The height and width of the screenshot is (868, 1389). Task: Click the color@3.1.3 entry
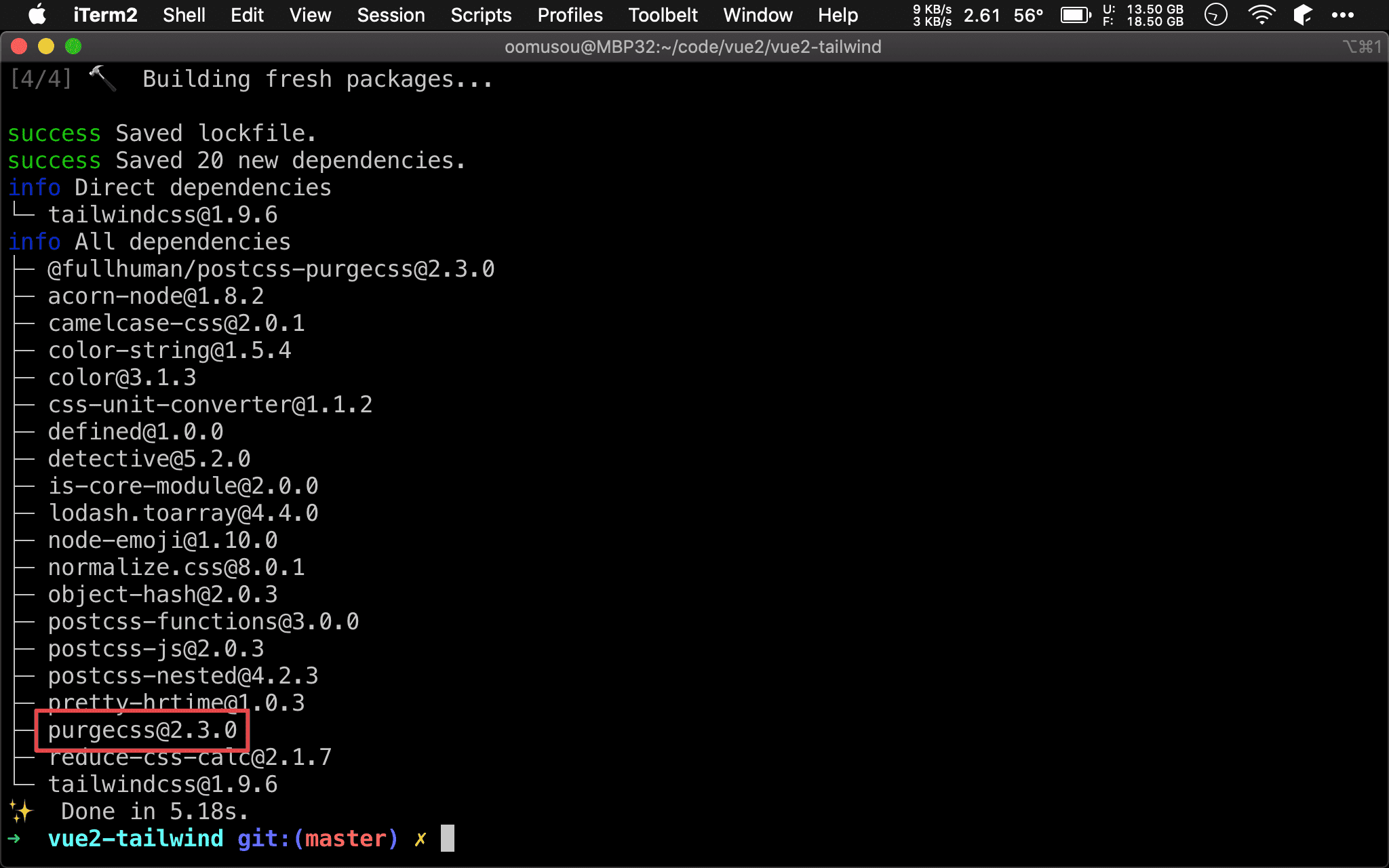(122, 378)
